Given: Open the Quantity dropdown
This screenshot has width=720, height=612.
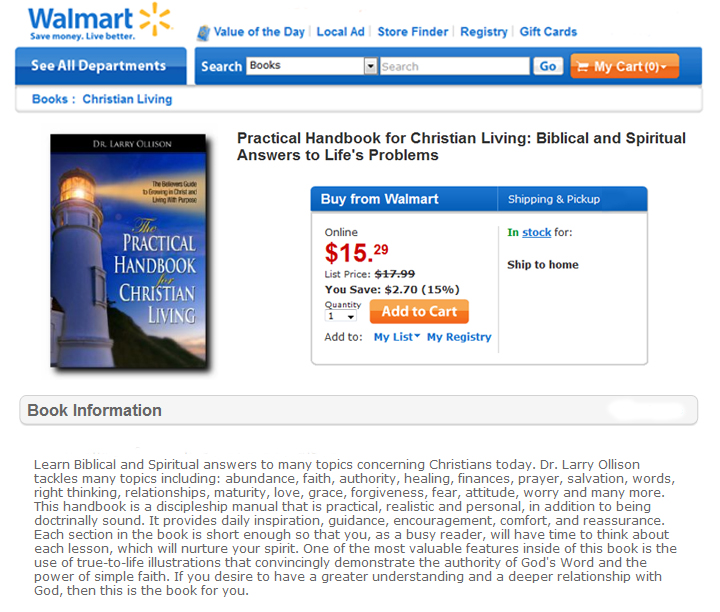Looking at the screenshot, I should (341, 316).
